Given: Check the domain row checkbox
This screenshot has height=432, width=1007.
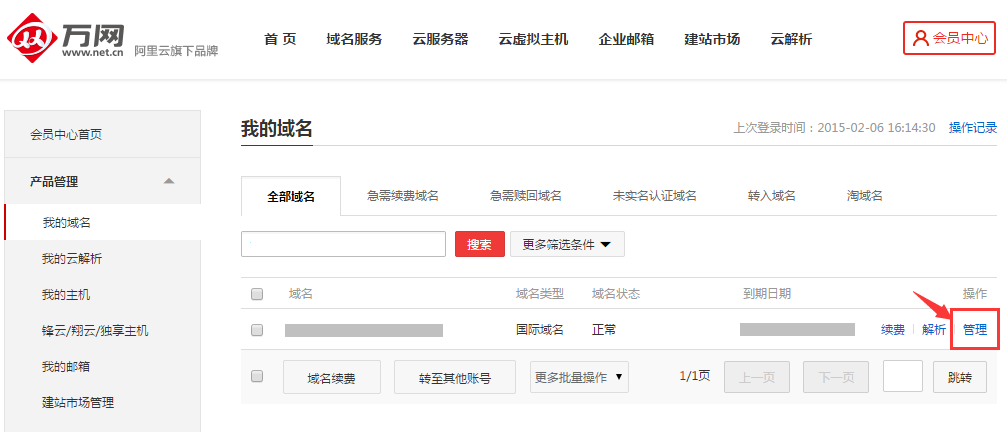Looking at the screenshot, I should [x=257, y=329].
